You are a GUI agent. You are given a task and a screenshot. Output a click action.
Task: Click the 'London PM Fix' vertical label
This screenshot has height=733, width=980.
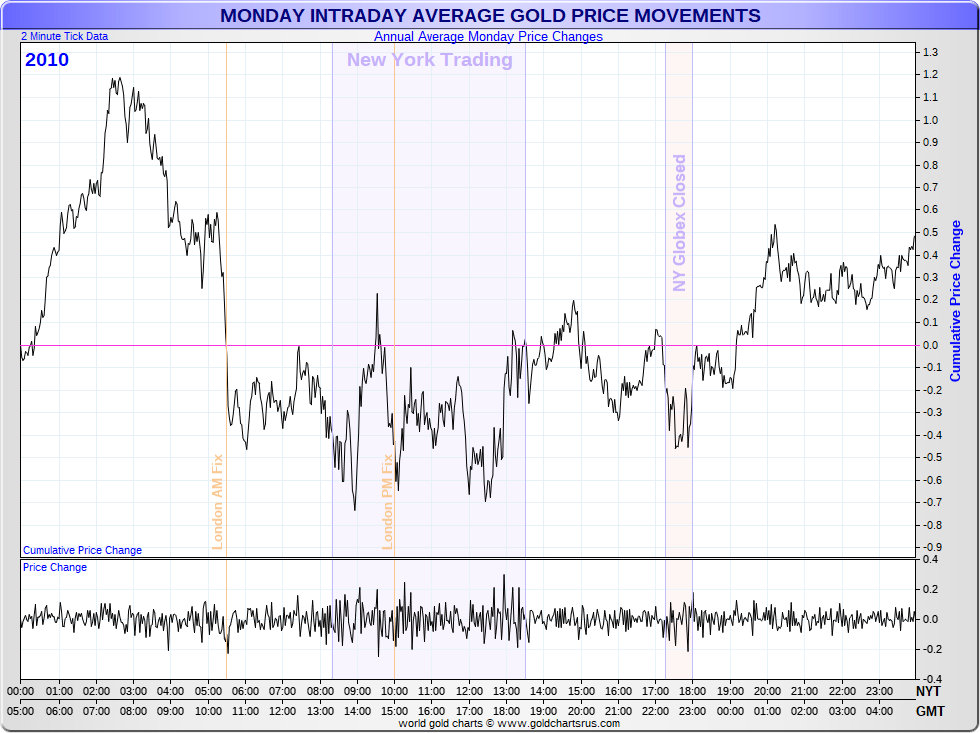(x=388, y=502)
